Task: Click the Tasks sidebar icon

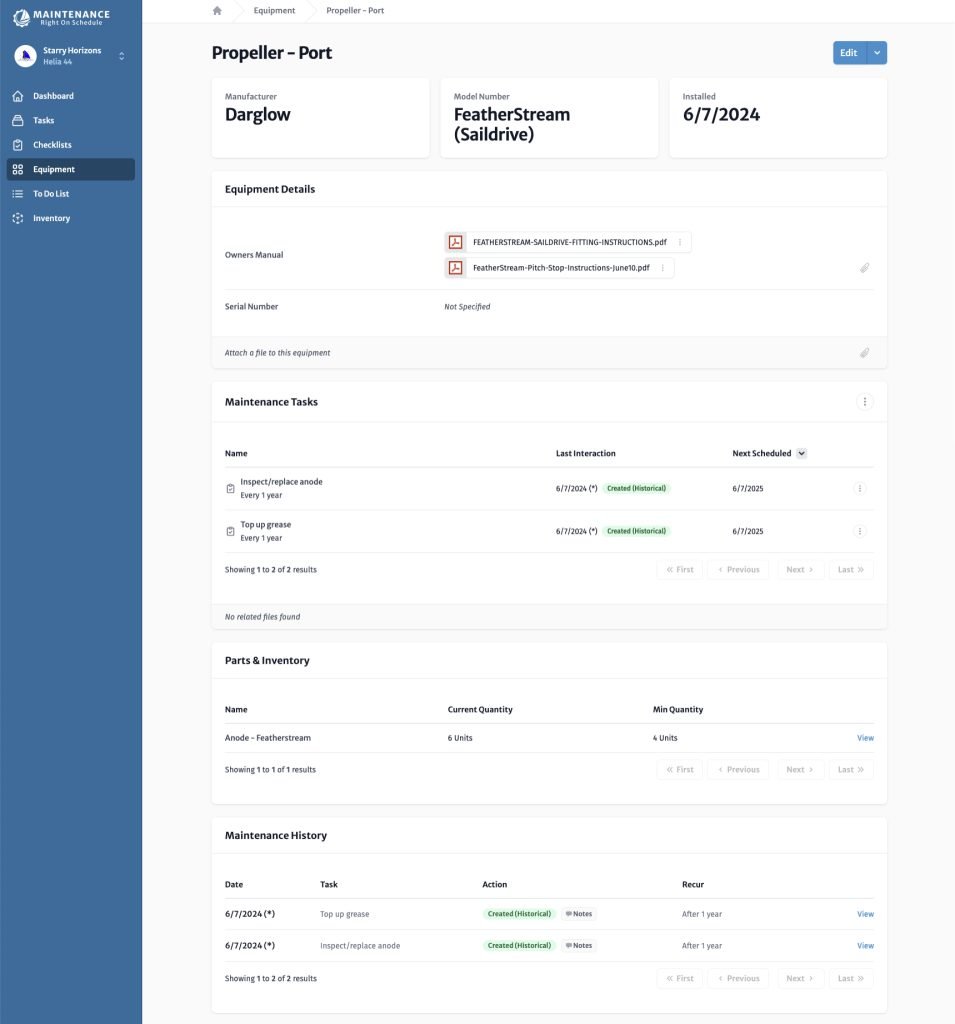Action: point(18,120)
